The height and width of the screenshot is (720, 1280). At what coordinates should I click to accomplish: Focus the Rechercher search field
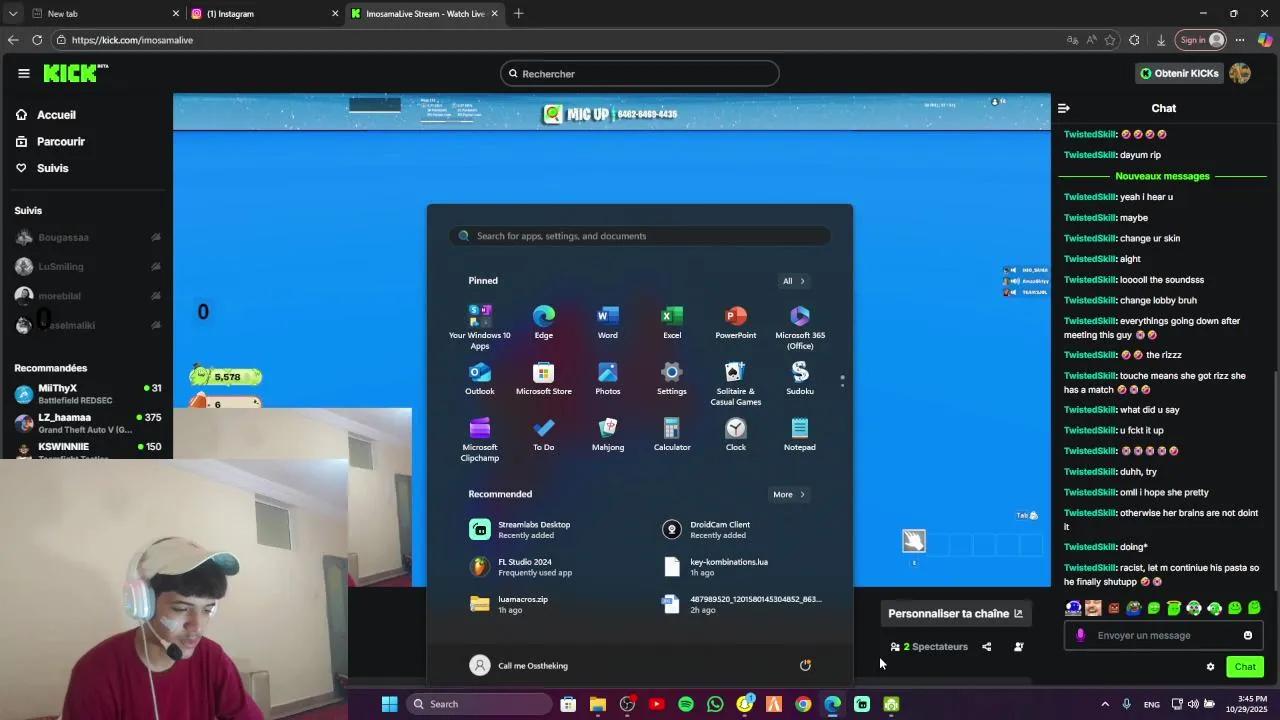[640, 73]
